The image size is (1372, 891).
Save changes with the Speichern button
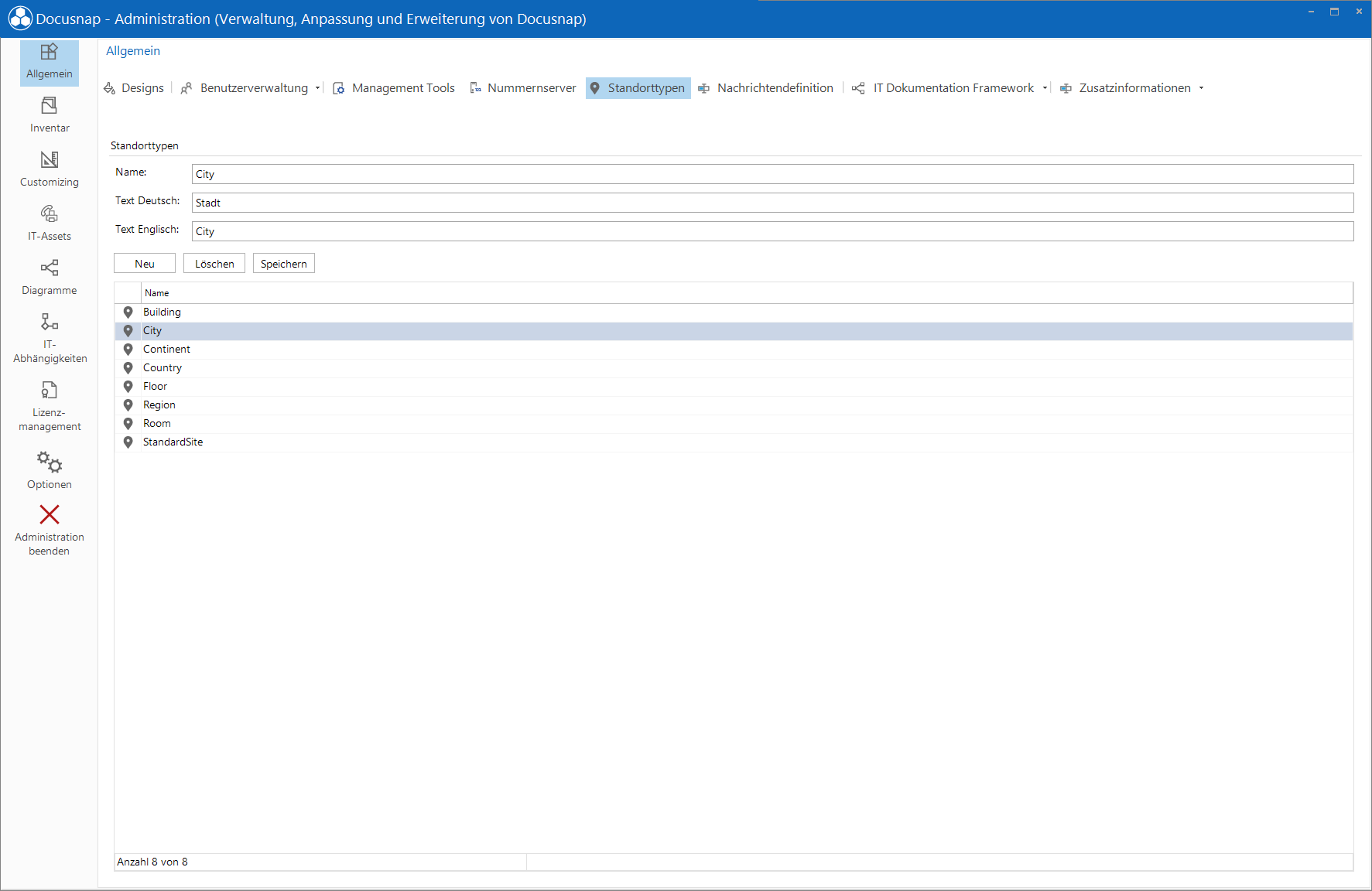(284, 263)
